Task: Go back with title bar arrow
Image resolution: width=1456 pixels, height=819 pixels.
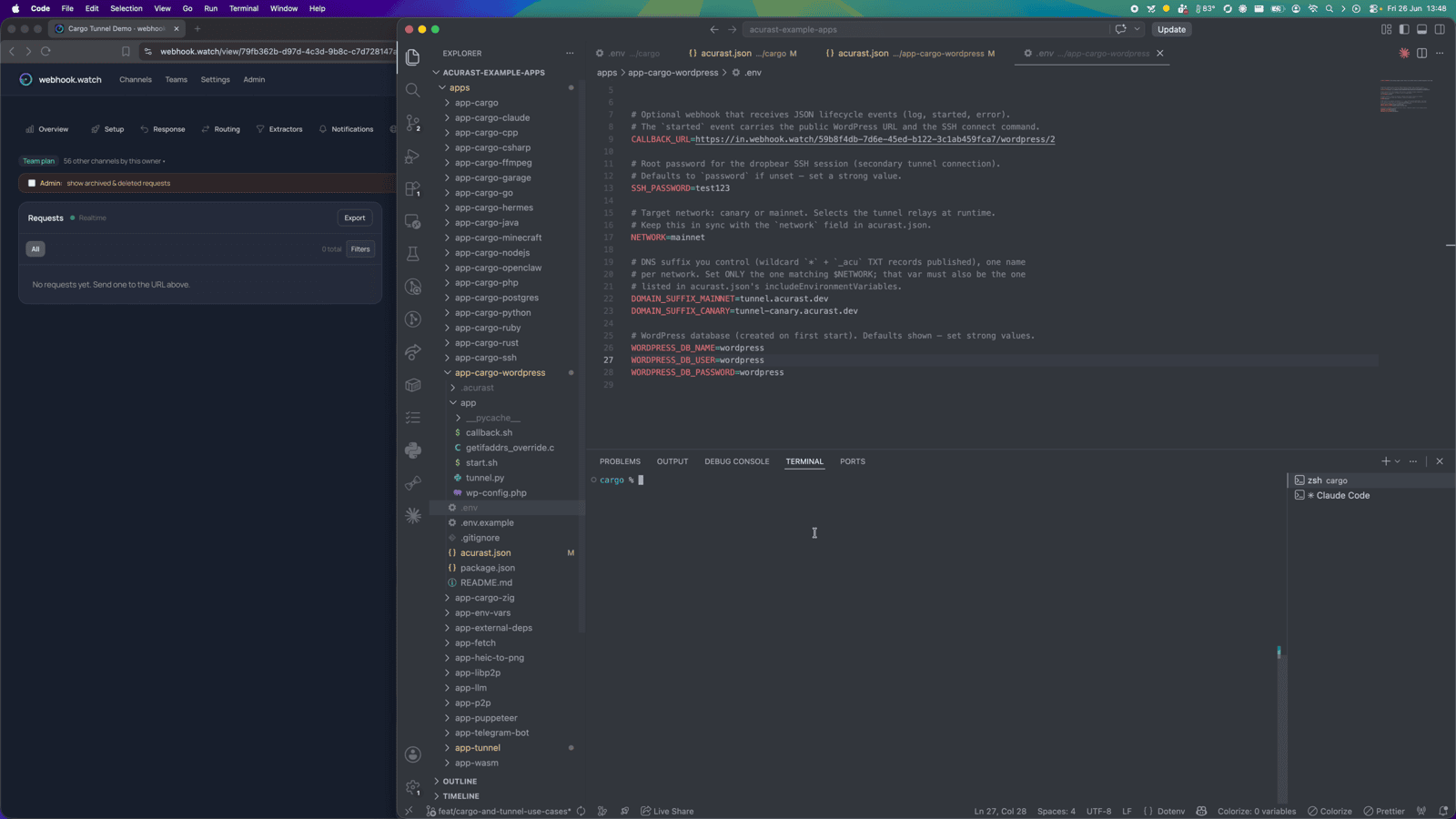Action: click(x=713, y=29)
